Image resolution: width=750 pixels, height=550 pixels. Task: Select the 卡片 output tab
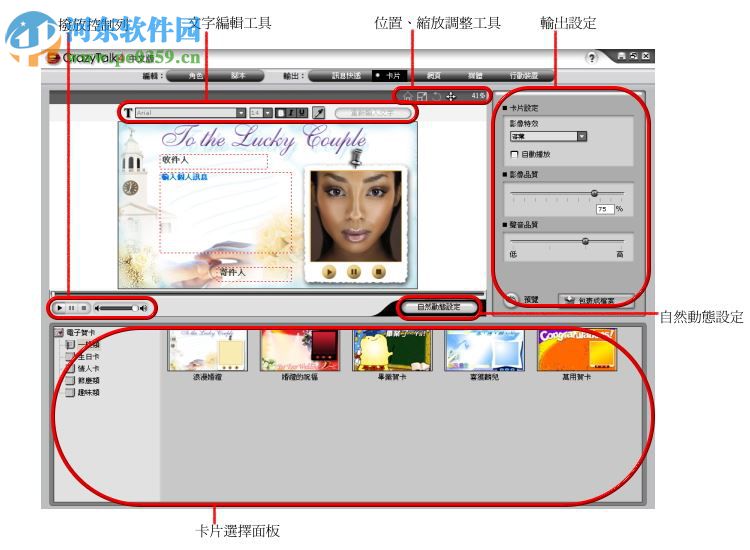click(390, 76)
